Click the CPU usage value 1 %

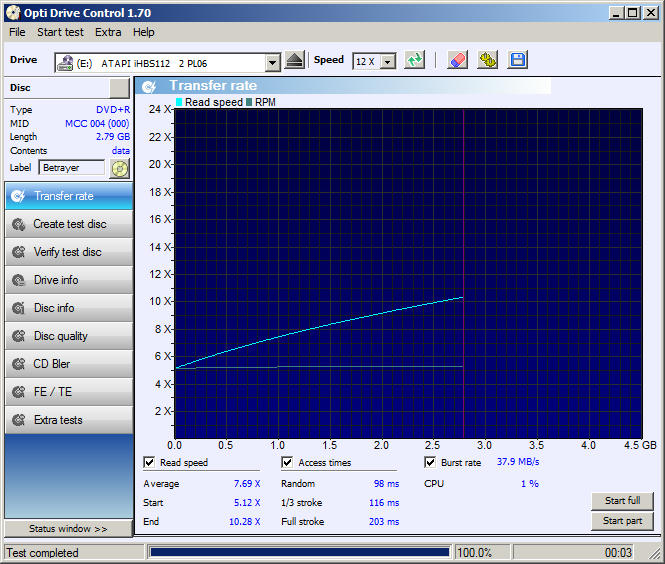(530, 484)
